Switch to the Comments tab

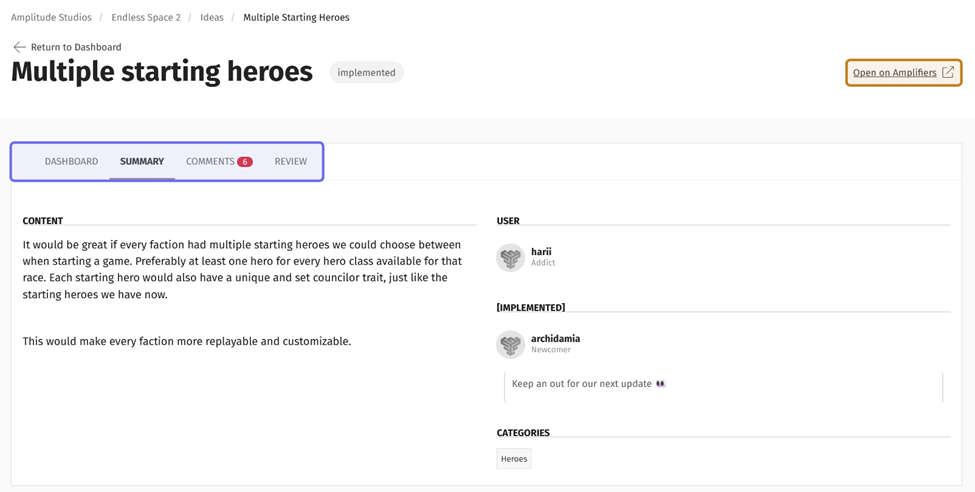[210, 161]
